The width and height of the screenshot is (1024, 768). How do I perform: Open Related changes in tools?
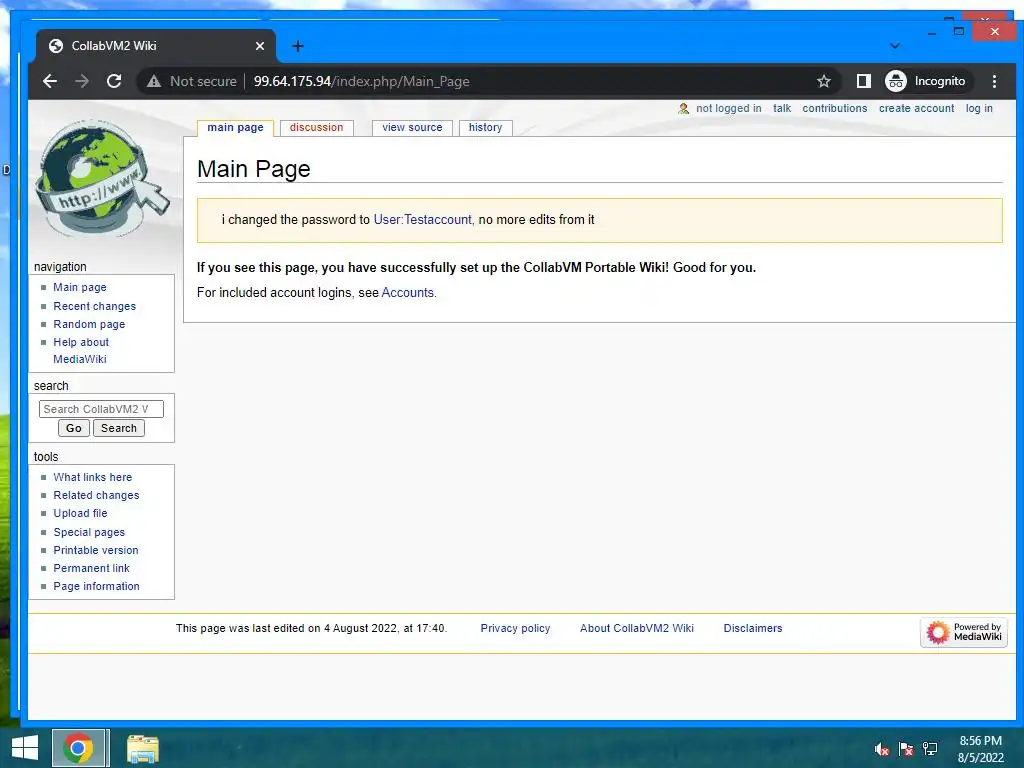pyautogui.click(x=96, y=496)
